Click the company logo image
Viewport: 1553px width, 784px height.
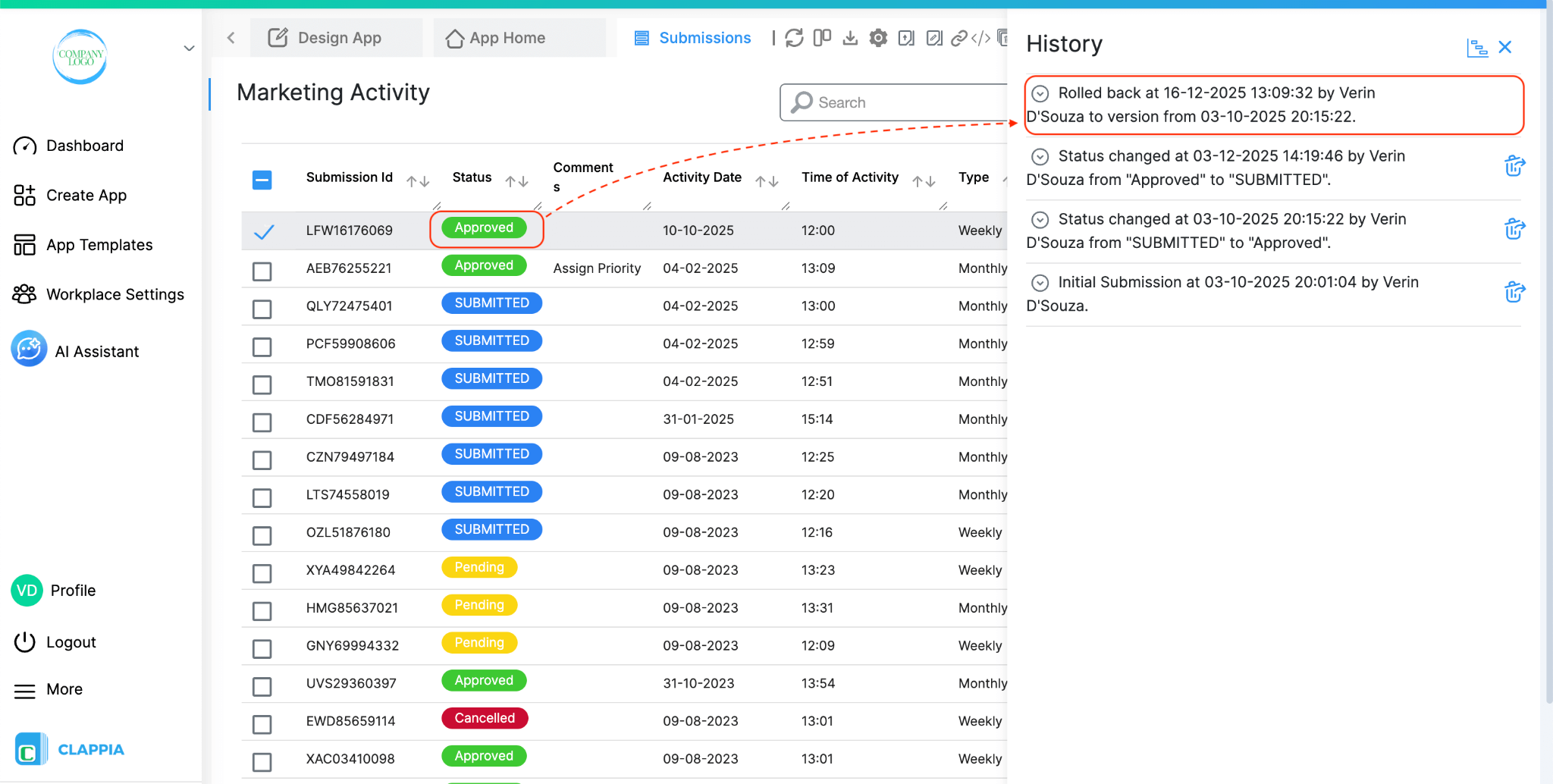pyautogui.click(x=80, y=57)
